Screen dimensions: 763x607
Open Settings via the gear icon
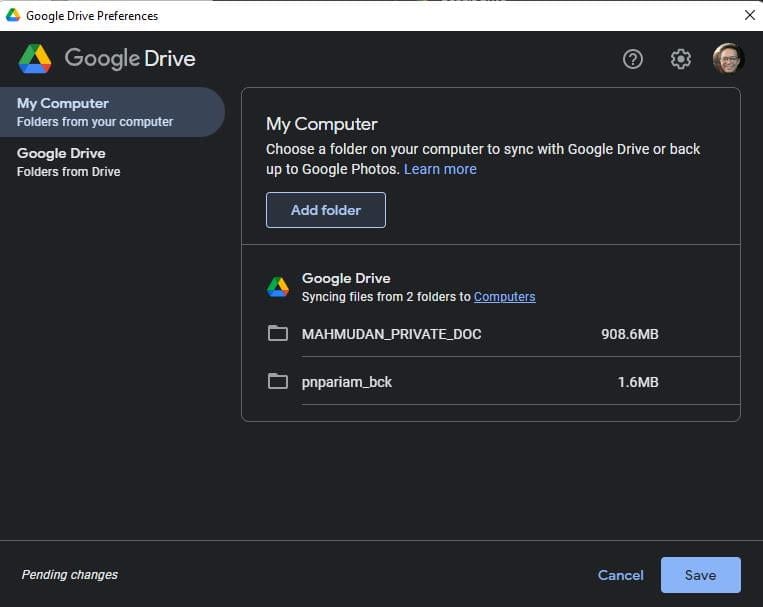click(681, 59)
